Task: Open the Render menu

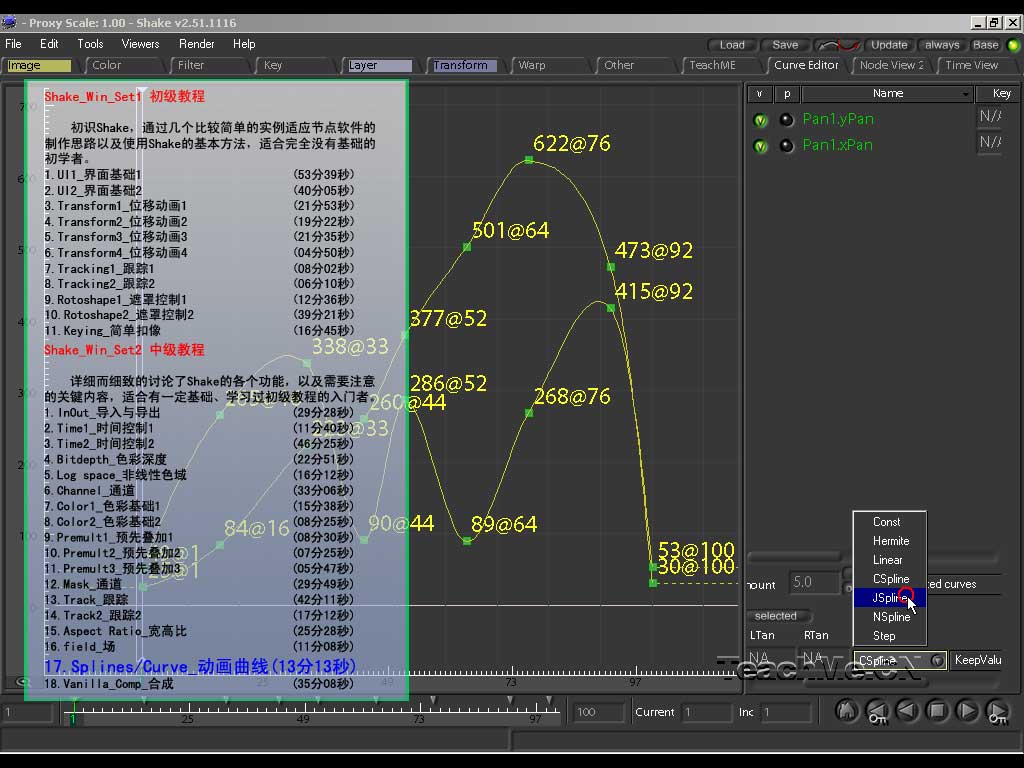Action: point(197,44)
